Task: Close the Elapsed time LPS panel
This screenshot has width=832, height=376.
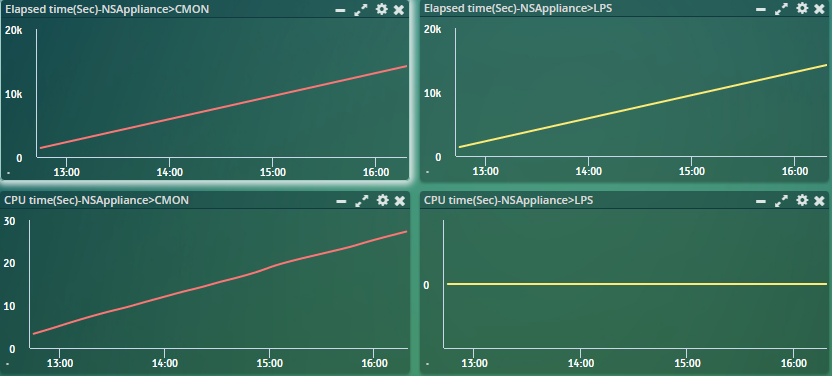Action: 819,9
